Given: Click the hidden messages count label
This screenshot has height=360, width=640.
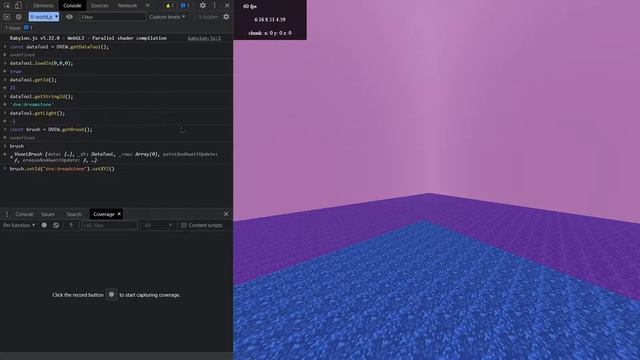Looking at the screenshot, I should click(208, 17).
